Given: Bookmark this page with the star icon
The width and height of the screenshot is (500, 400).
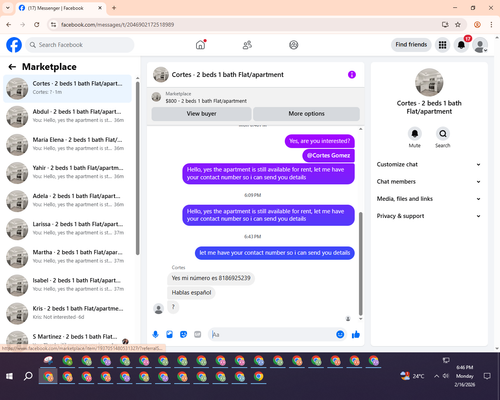Looking at the screenshot, I should [458, 24].
